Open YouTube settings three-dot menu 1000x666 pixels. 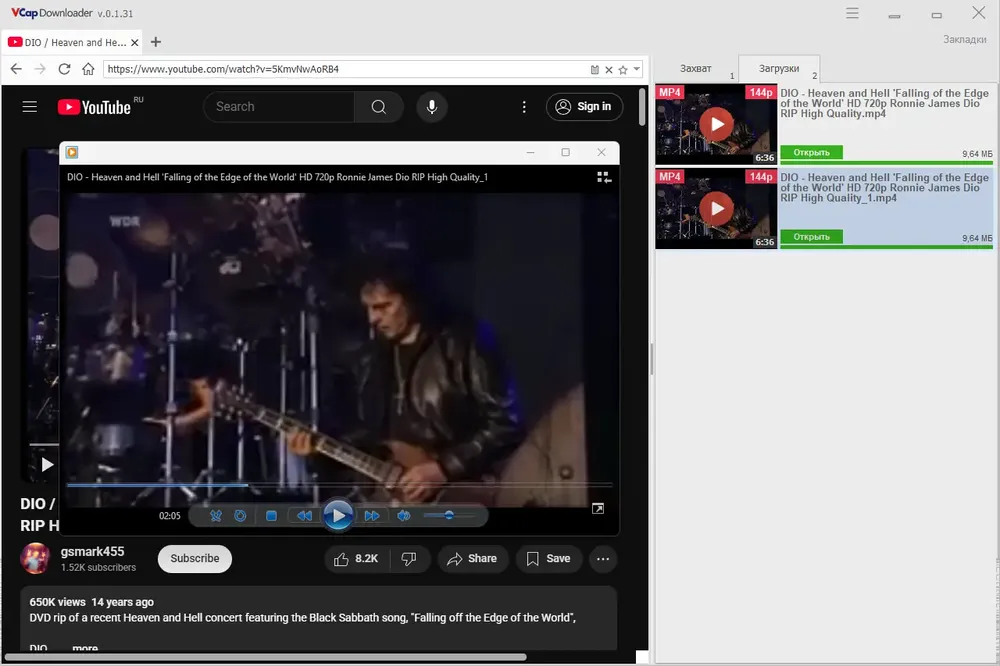point(524,107)
